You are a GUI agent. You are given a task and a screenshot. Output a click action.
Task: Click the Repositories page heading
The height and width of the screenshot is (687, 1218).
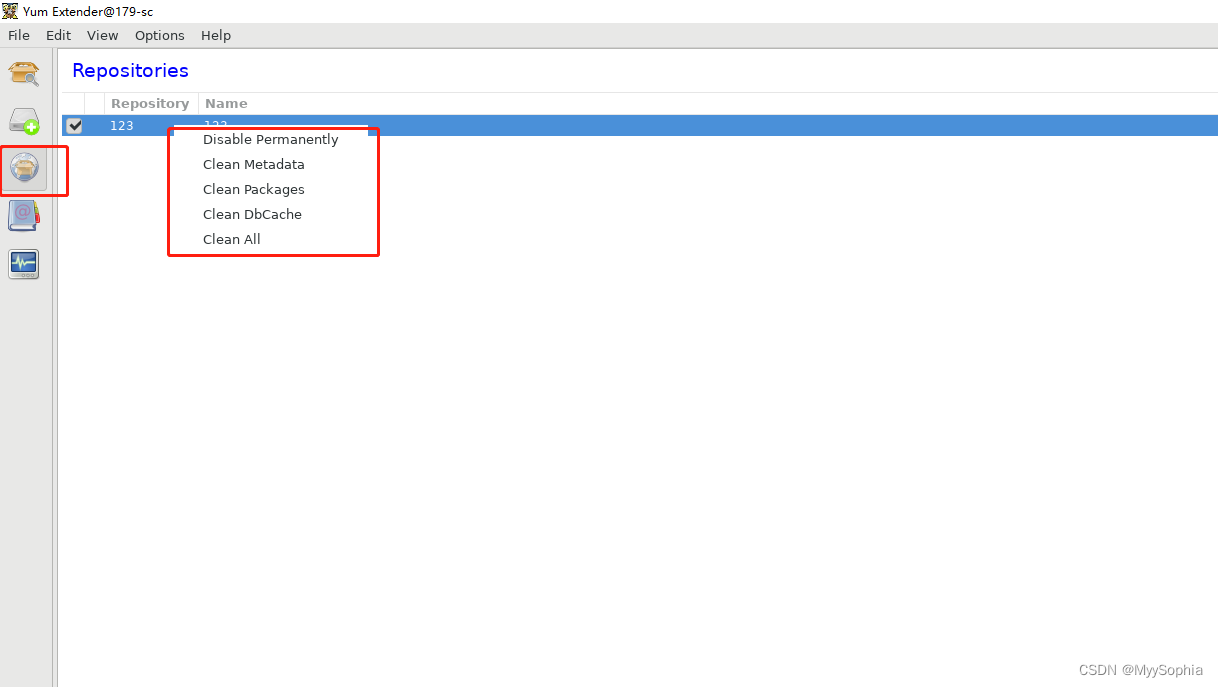(x=131, y=71)
